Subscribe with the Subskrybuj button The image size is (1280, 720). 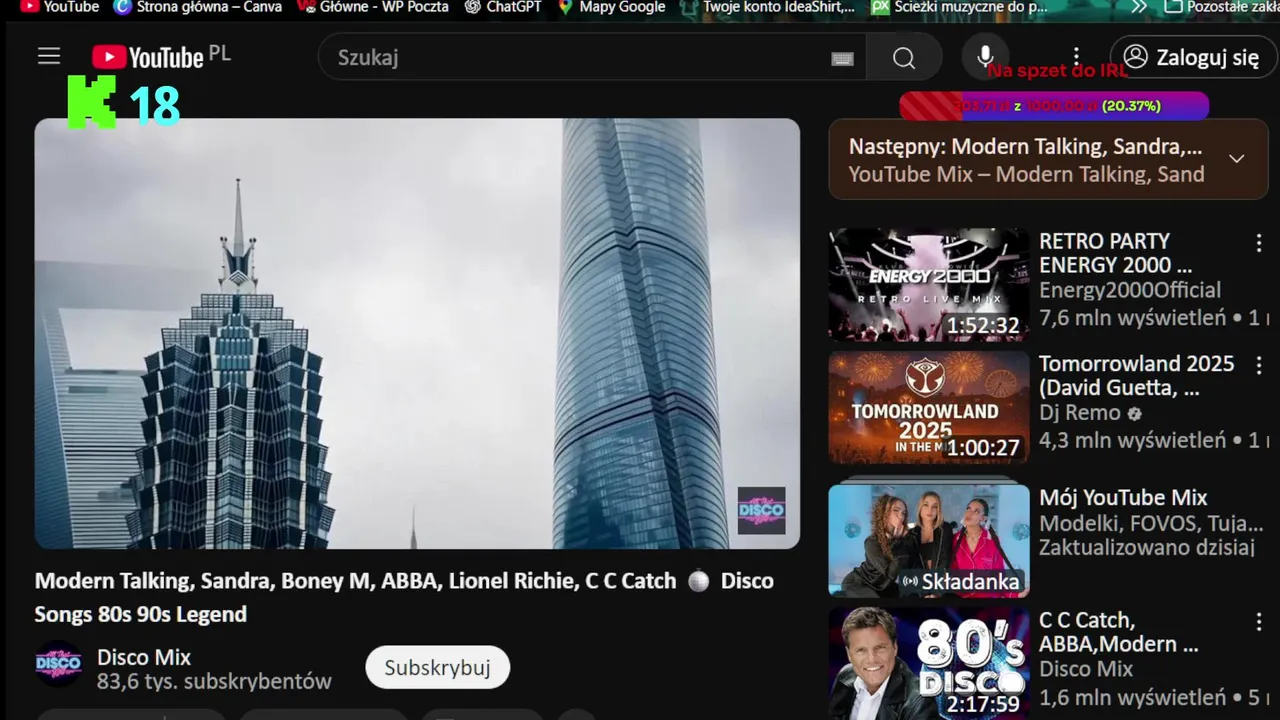click(x=437, y=667)
